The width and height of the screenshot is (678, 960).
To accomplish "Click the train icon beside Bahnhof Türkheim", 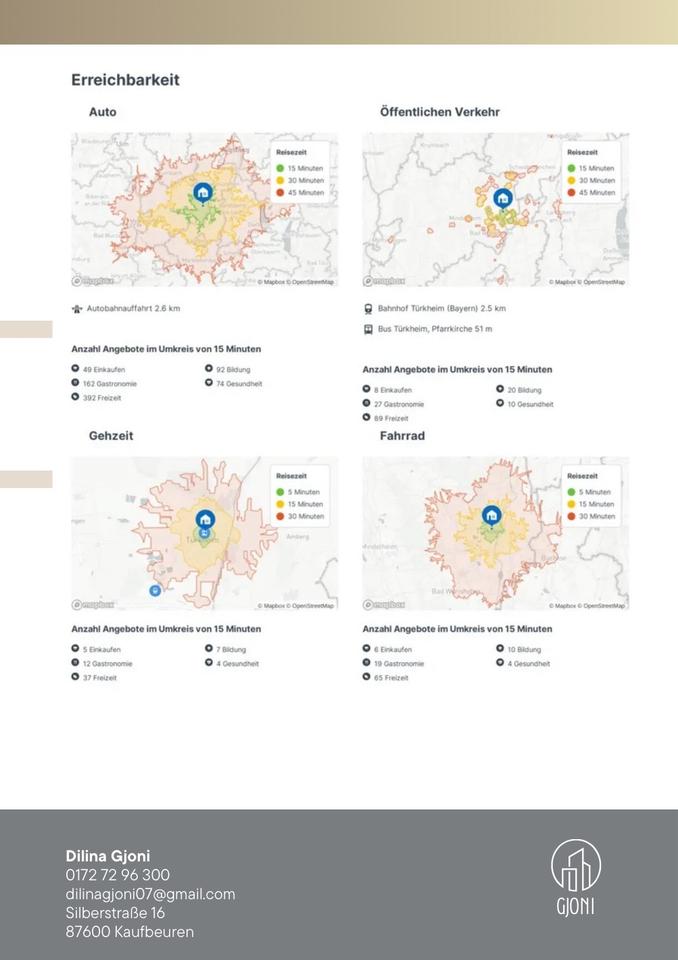I will click(368, 309).
